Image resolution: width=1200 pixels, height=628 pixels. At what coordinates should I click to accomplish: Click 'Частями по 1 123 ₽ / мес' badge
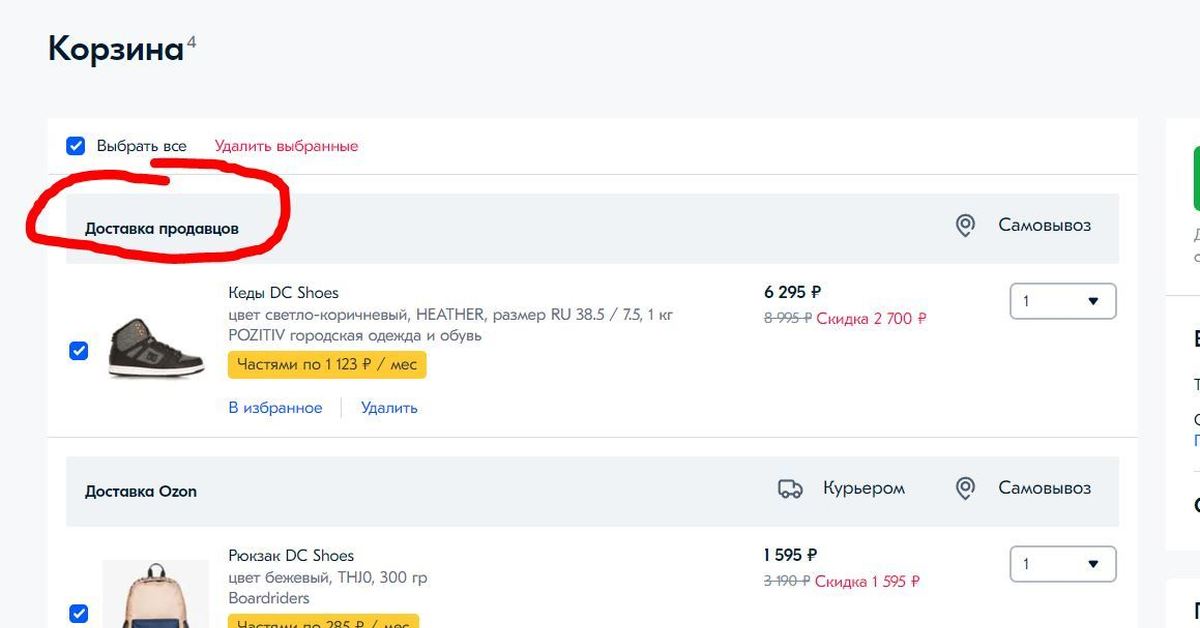tap(327, 365)
